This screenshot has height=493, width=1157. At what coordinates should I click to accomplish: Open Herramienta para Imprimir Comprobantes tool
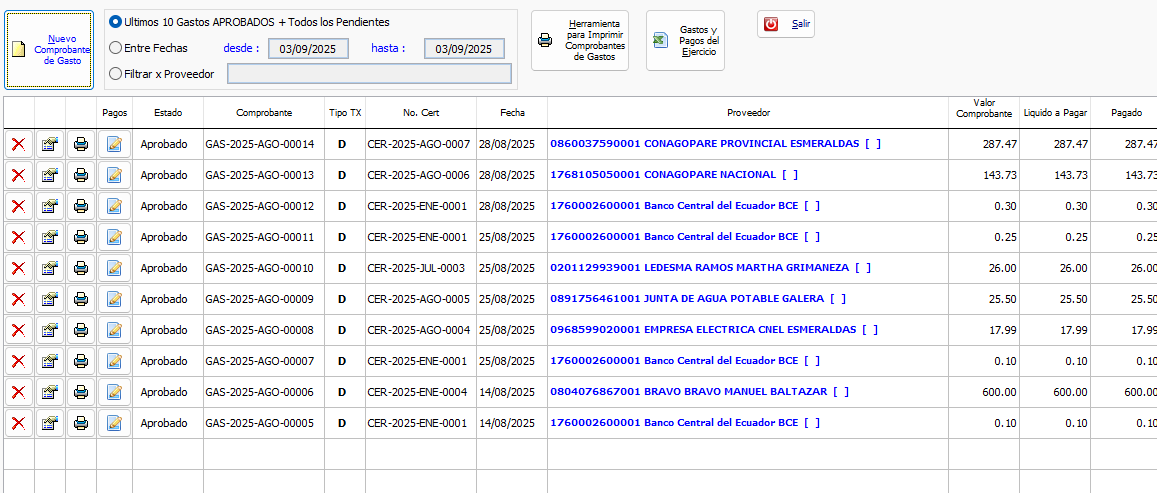click(x=580, y=41)
